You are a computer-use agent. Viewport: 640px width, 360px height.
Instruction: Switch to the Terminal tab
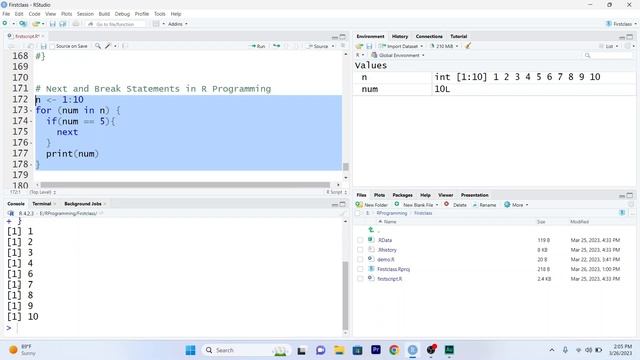(x=42, y=204)
